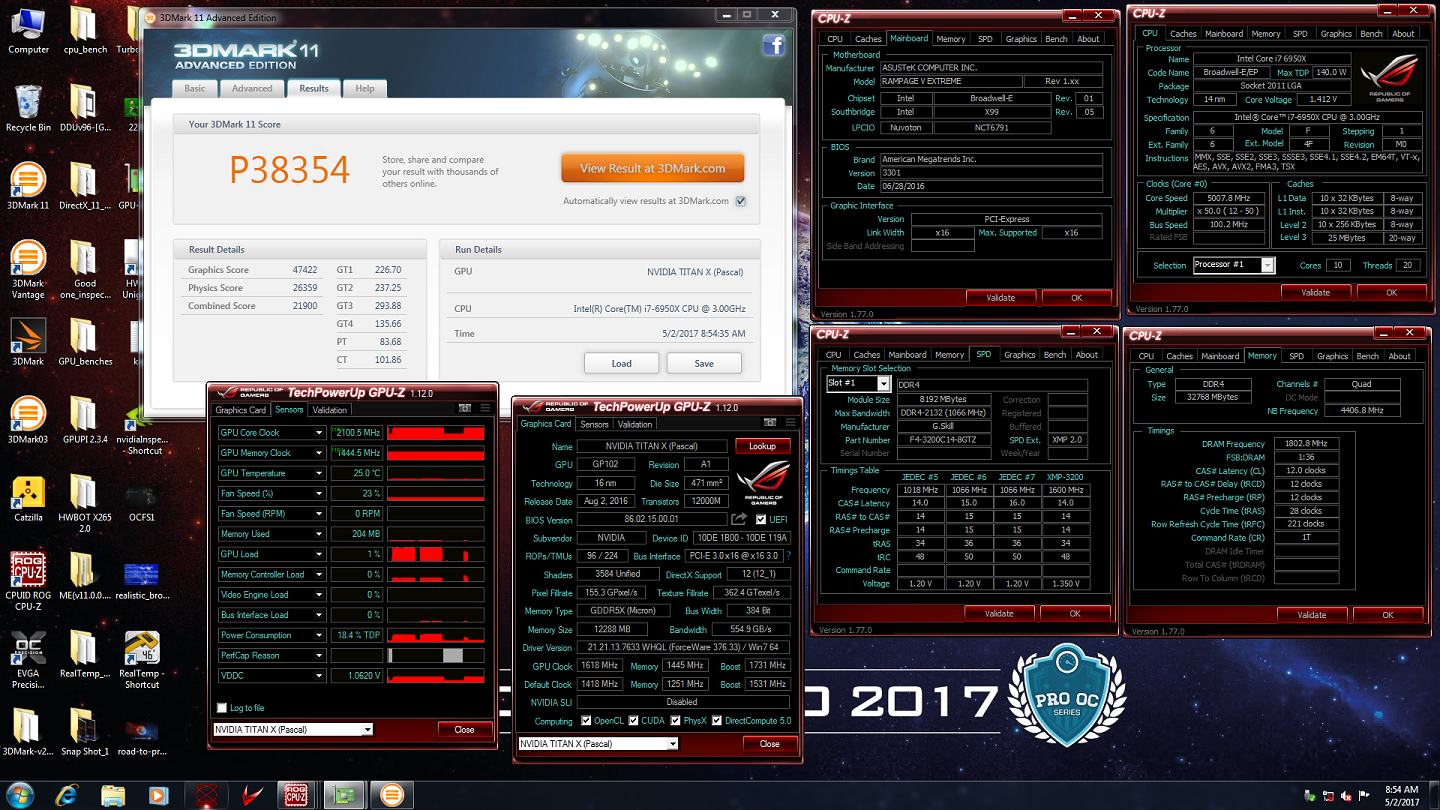Toggle the DirectCompute 5.0 checkbox

coord(717,720)
